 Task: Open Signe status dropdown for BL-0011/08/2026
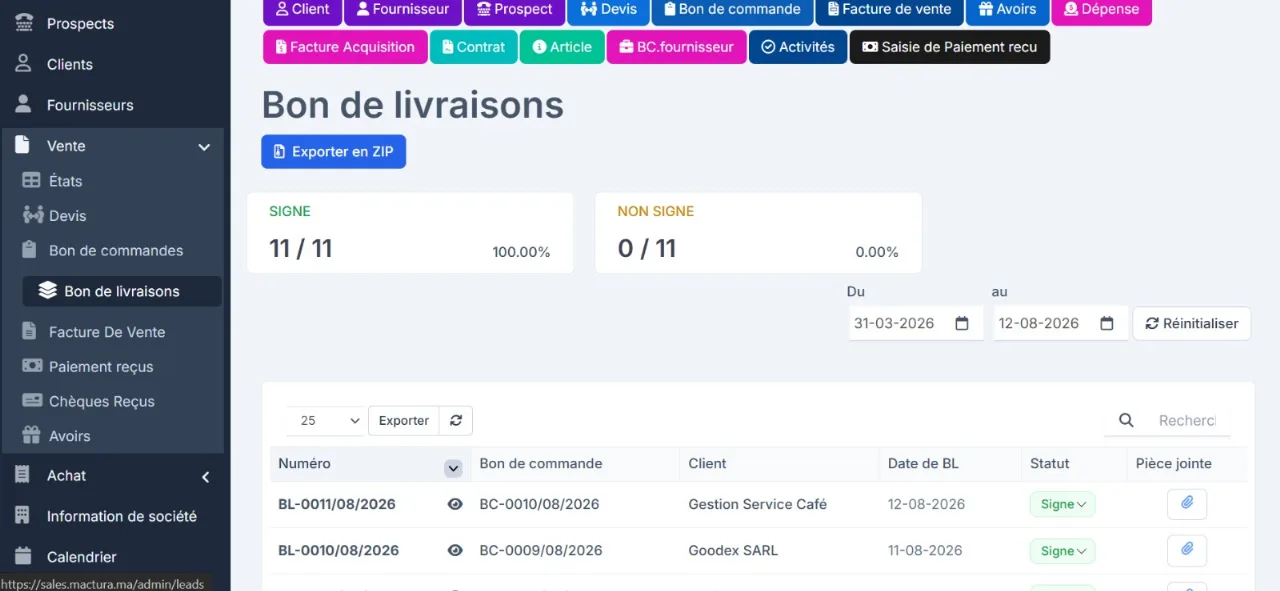[1062, 504]
